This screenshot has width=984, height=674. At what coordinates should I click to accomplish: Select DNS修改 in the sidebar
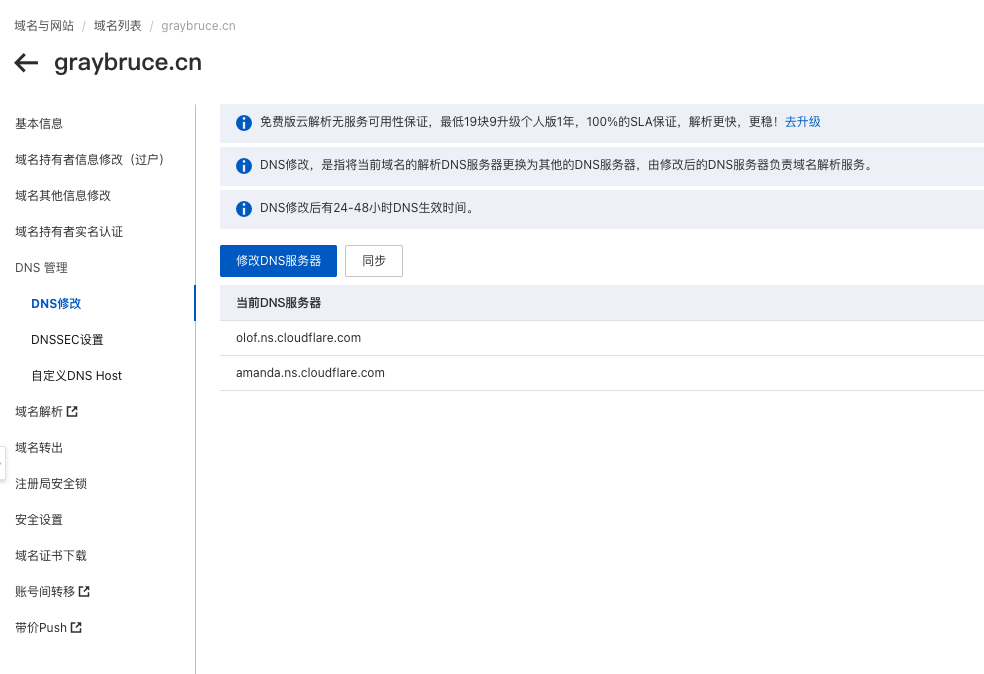pyautogui.click(x=56, y=303)
